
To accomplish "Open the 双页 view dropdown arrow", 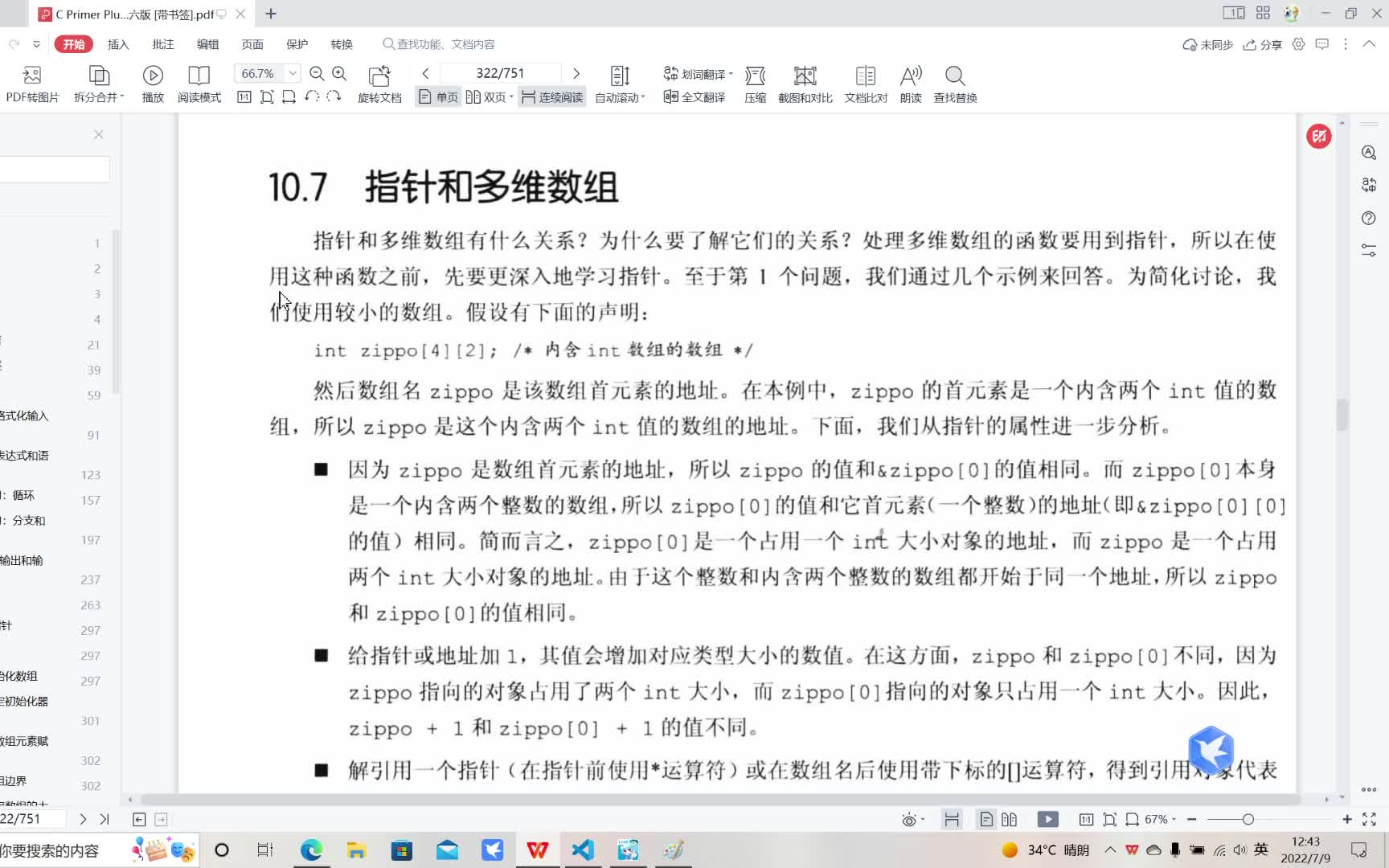I will pyautogui.click(x=512, y=96).
